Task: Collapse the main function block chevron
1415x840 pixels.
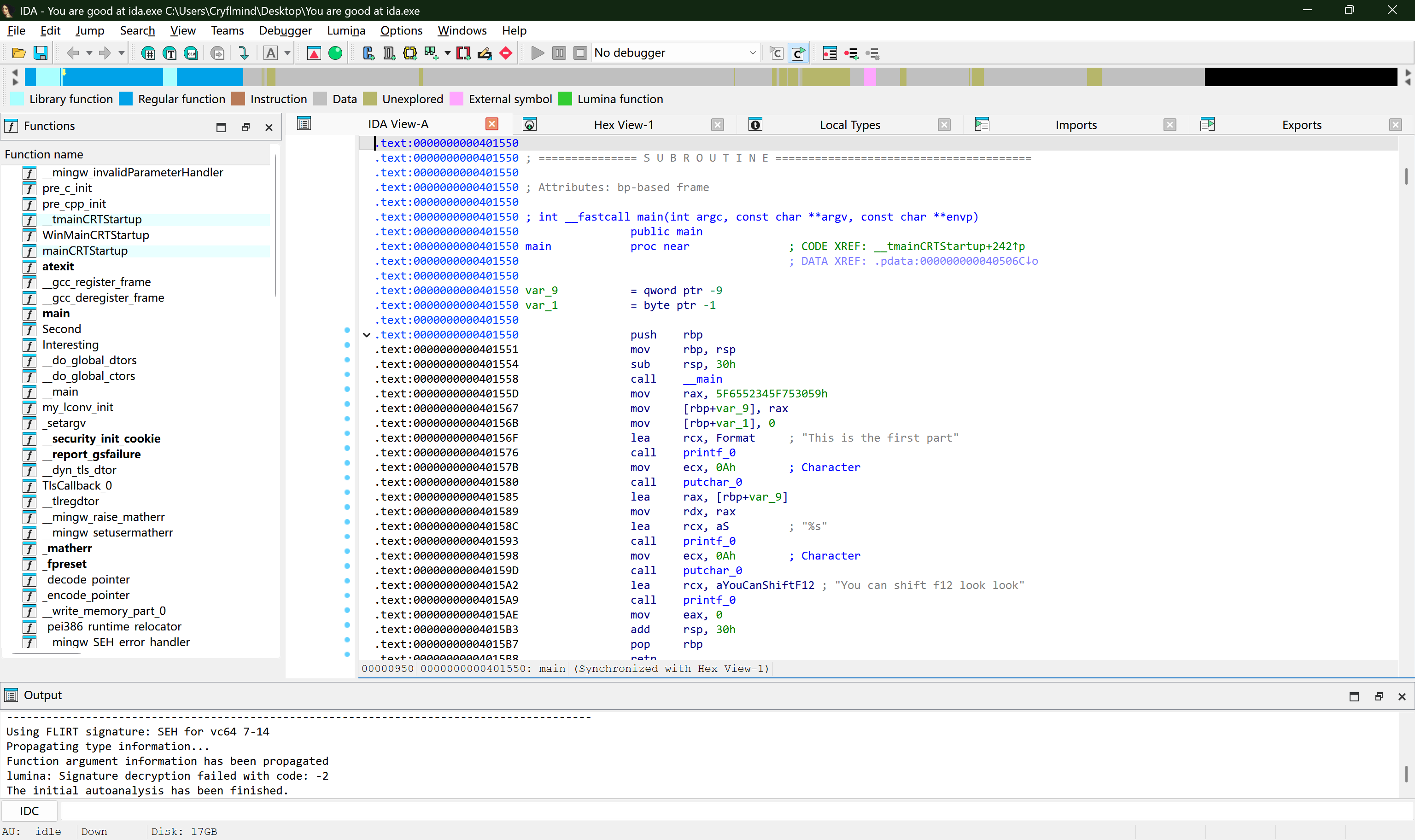Action: [366, 334]
